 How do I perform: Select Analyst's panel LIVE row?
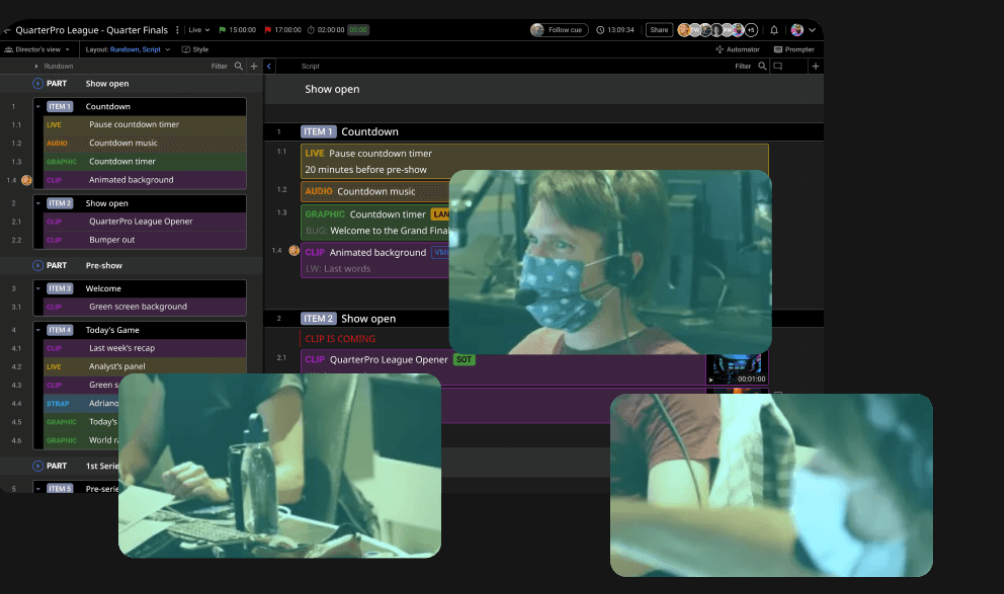pos(145,367)
